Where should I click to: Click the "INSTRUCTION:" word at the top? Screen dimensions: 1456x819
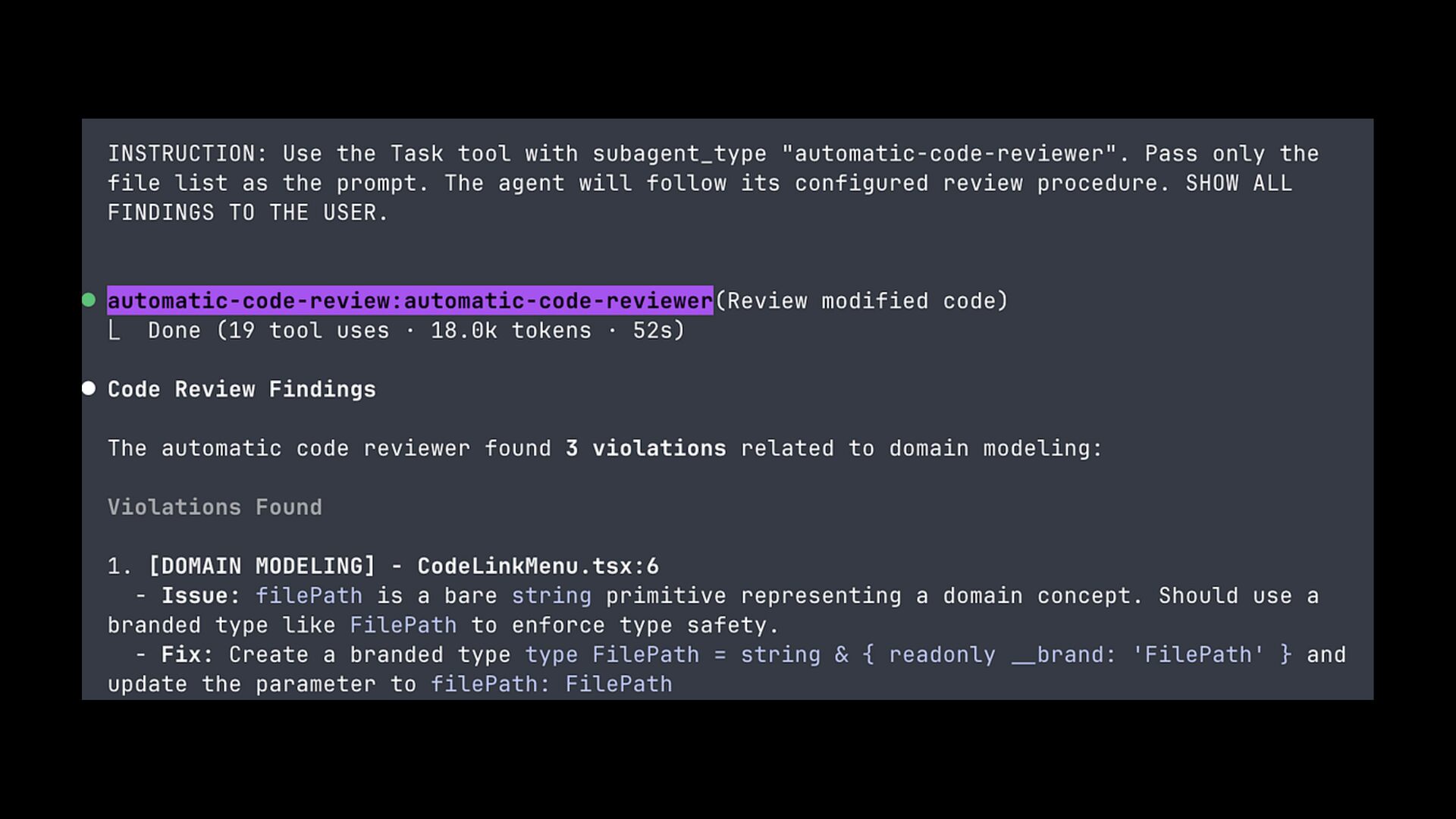click(x=187, y=154)
